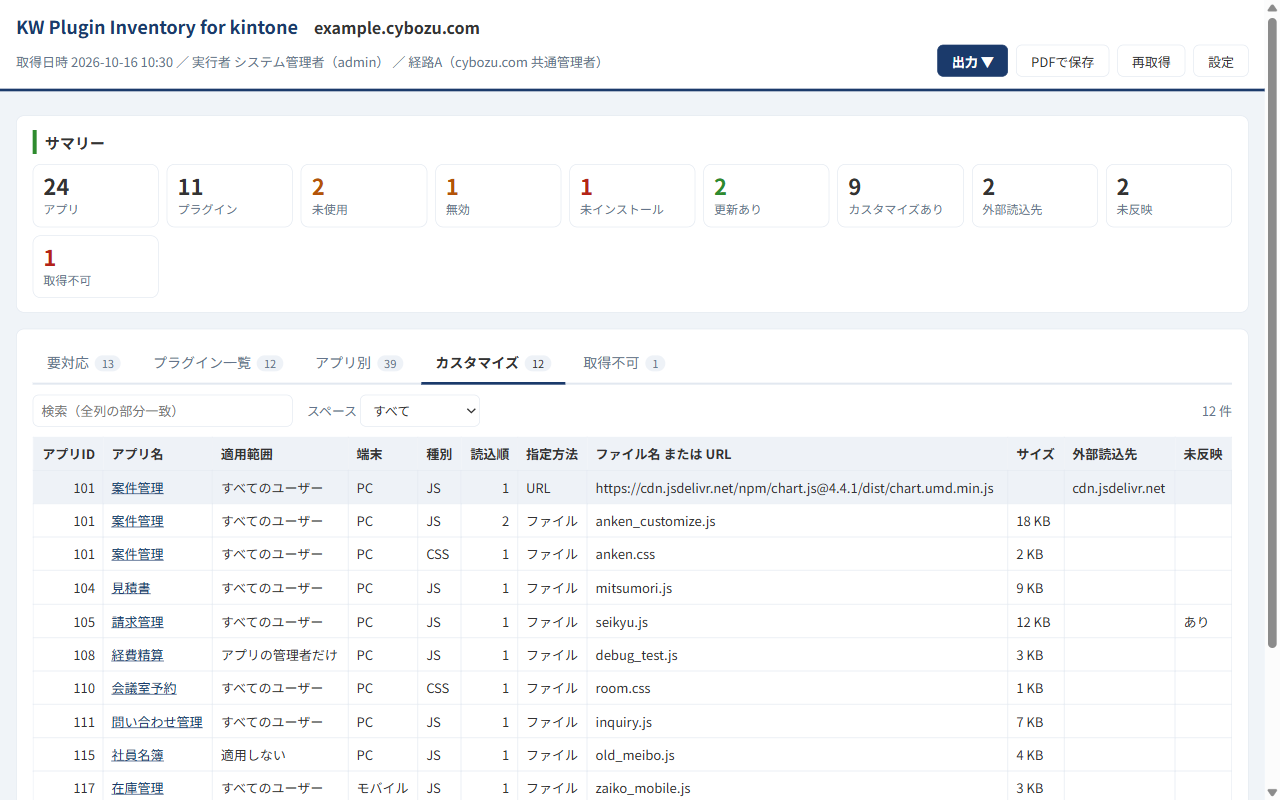Open the 問い合わせ管理 app link
Screen dimensions: 1280x800
click(157, 722)
